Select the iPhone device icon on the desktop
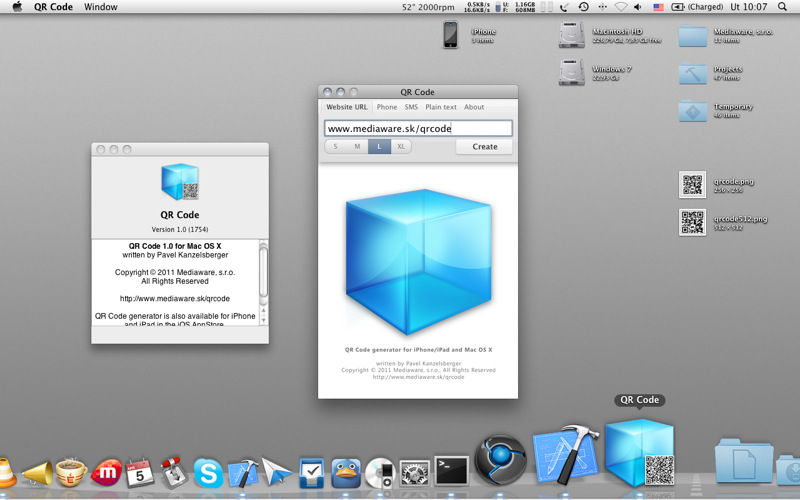 [x=451, y=35]
